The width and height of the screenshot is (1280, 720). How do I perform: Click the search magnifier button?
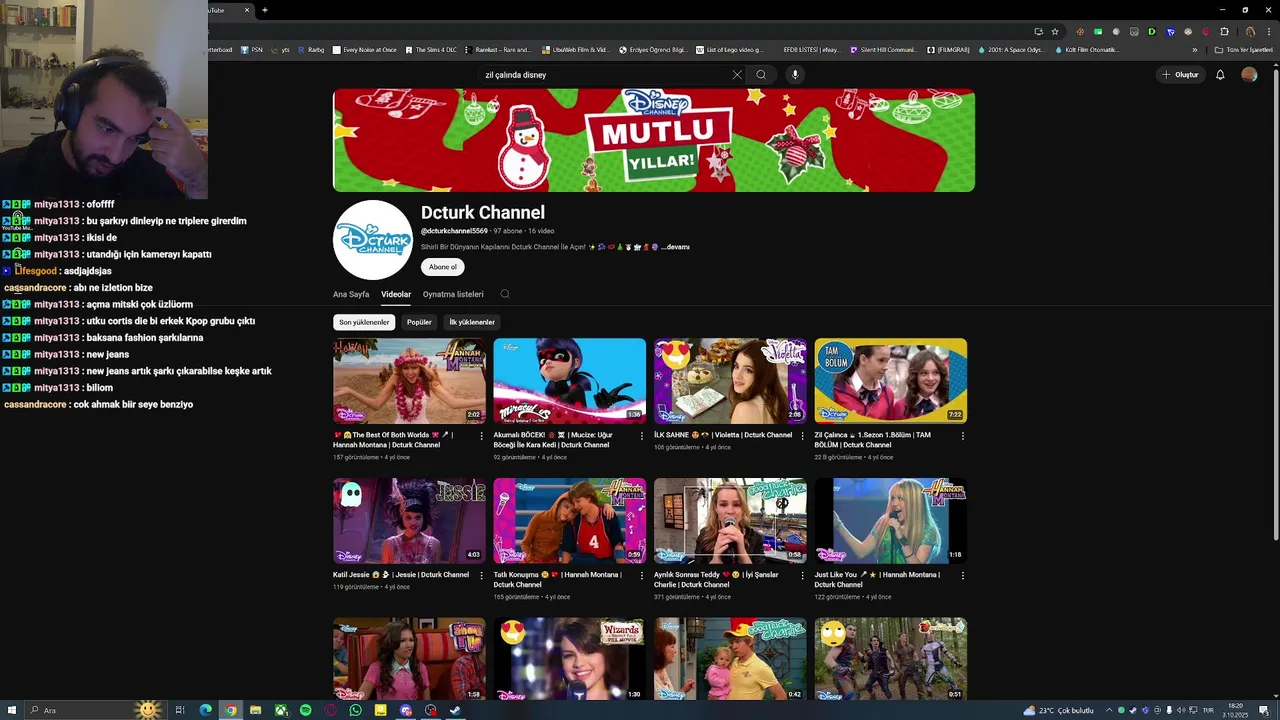click(x=761, y=75)
